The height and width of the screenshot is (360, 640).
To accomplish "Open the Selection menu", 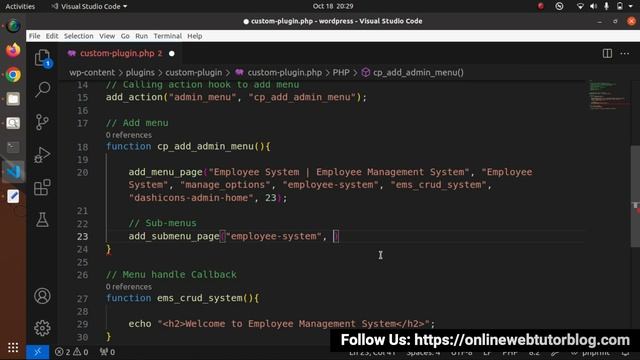I will [78, 36].
